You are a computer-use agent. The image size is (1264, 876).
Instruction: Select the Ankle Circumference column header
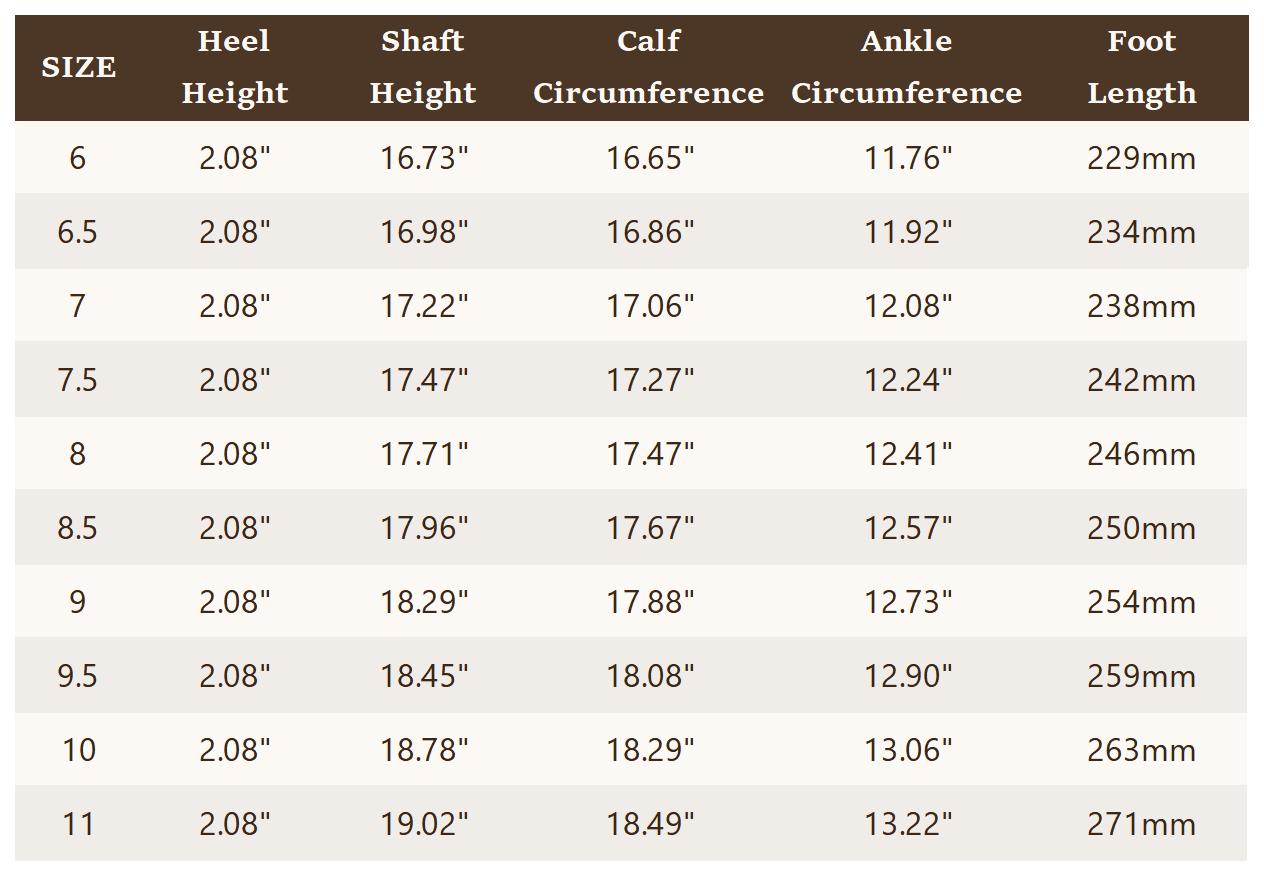click(906, 67)
